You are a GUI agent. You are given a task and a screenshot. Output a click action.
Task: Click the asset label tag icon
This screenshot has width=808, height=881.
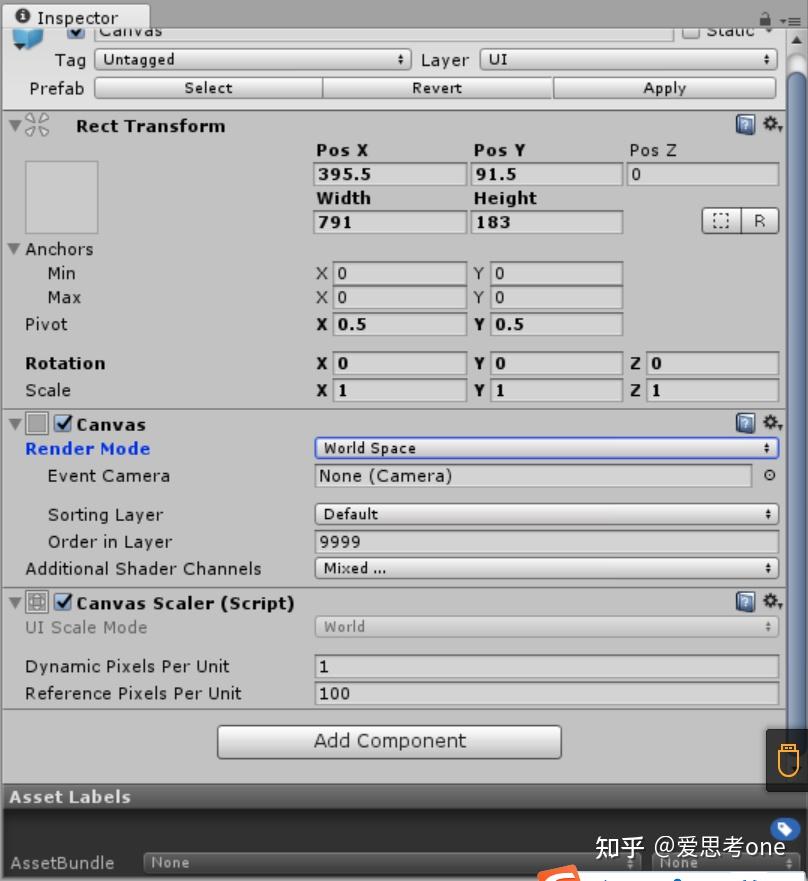click(785, 829)
